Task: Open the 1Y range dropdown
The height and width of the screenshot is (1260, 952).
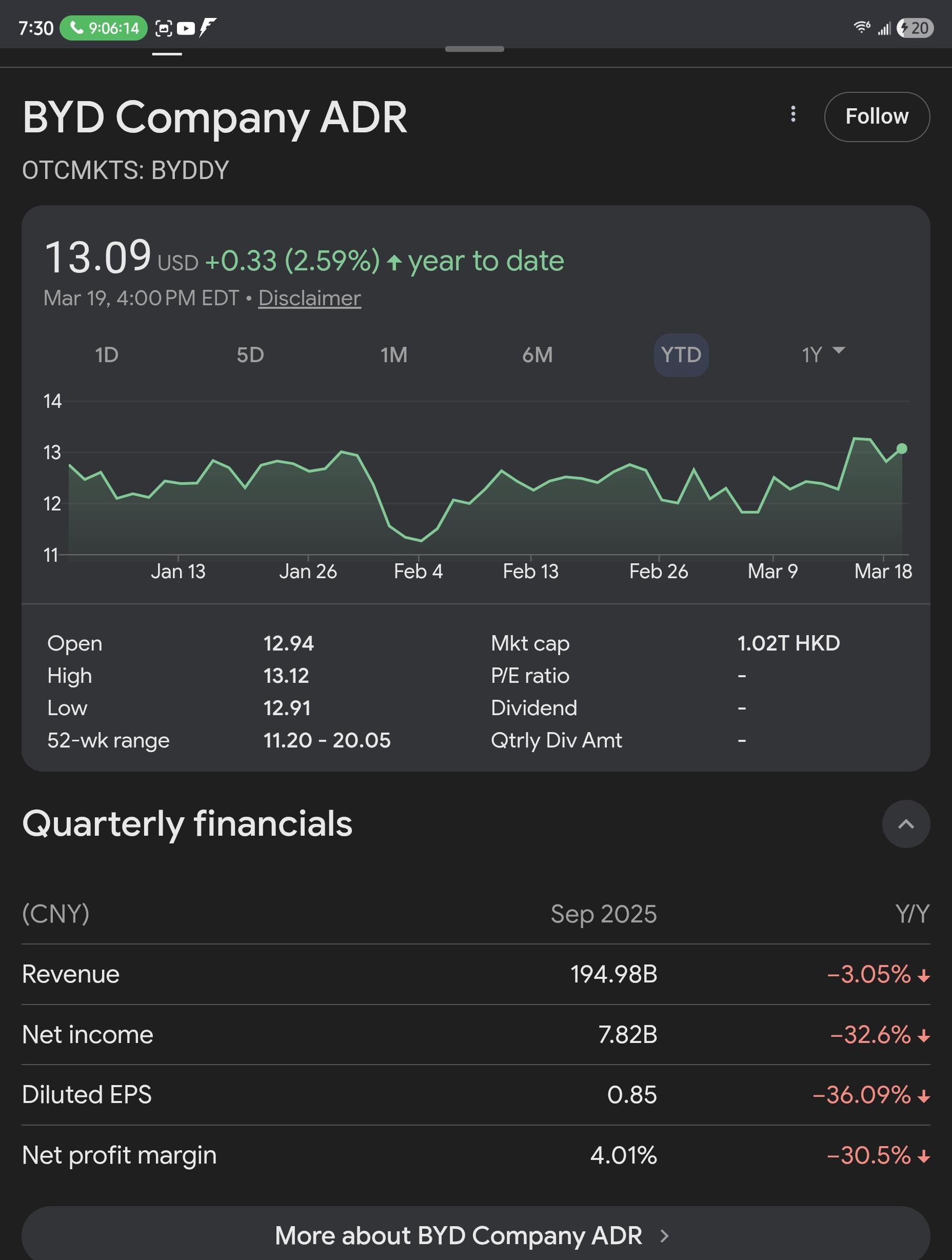Action: point(822,354)
